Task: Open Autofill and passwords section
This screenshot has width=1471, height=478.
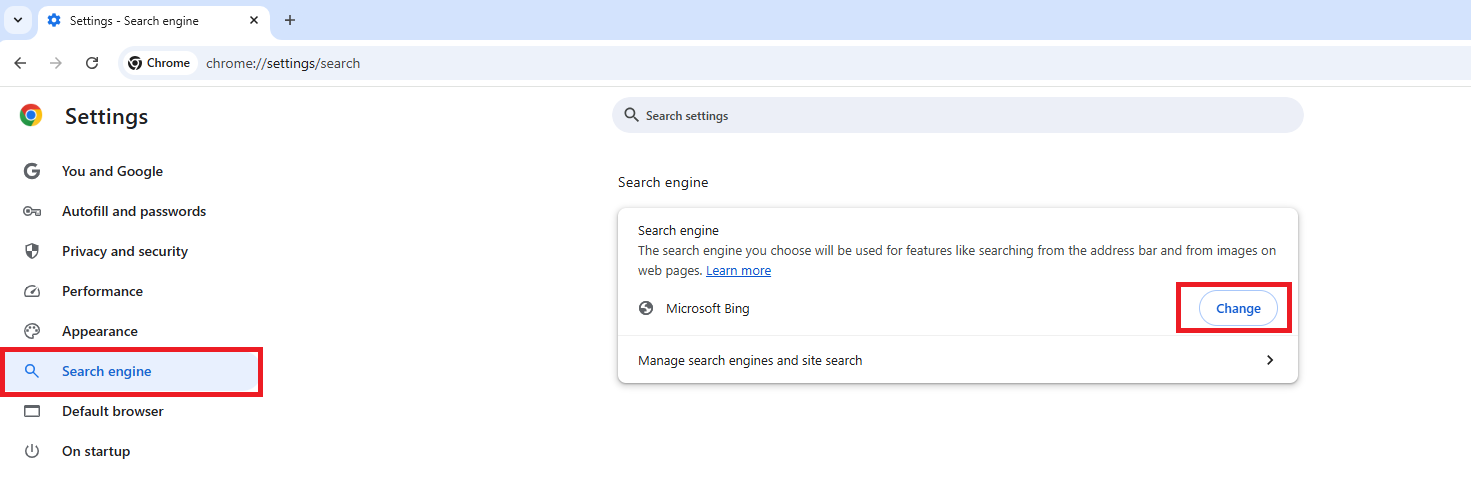Action: [x=133, y=211]
